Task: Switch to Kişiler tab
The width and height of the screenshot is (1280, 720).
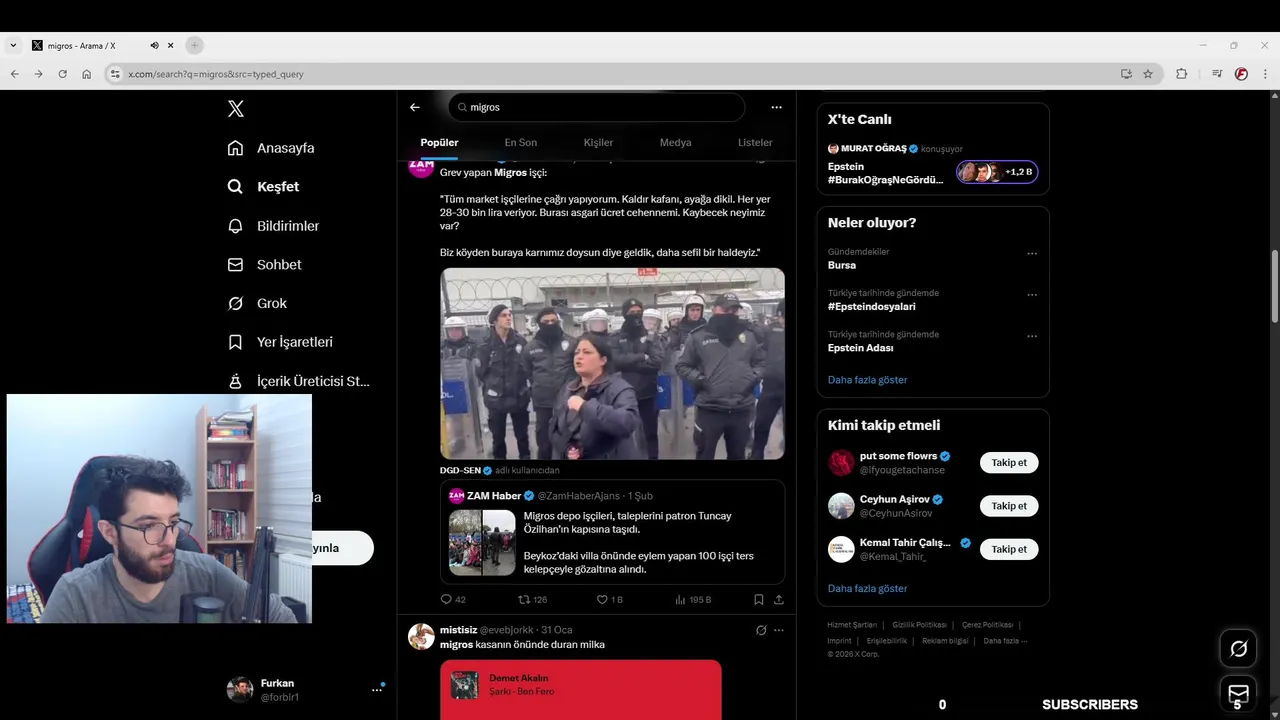Action: click(598, 143)
